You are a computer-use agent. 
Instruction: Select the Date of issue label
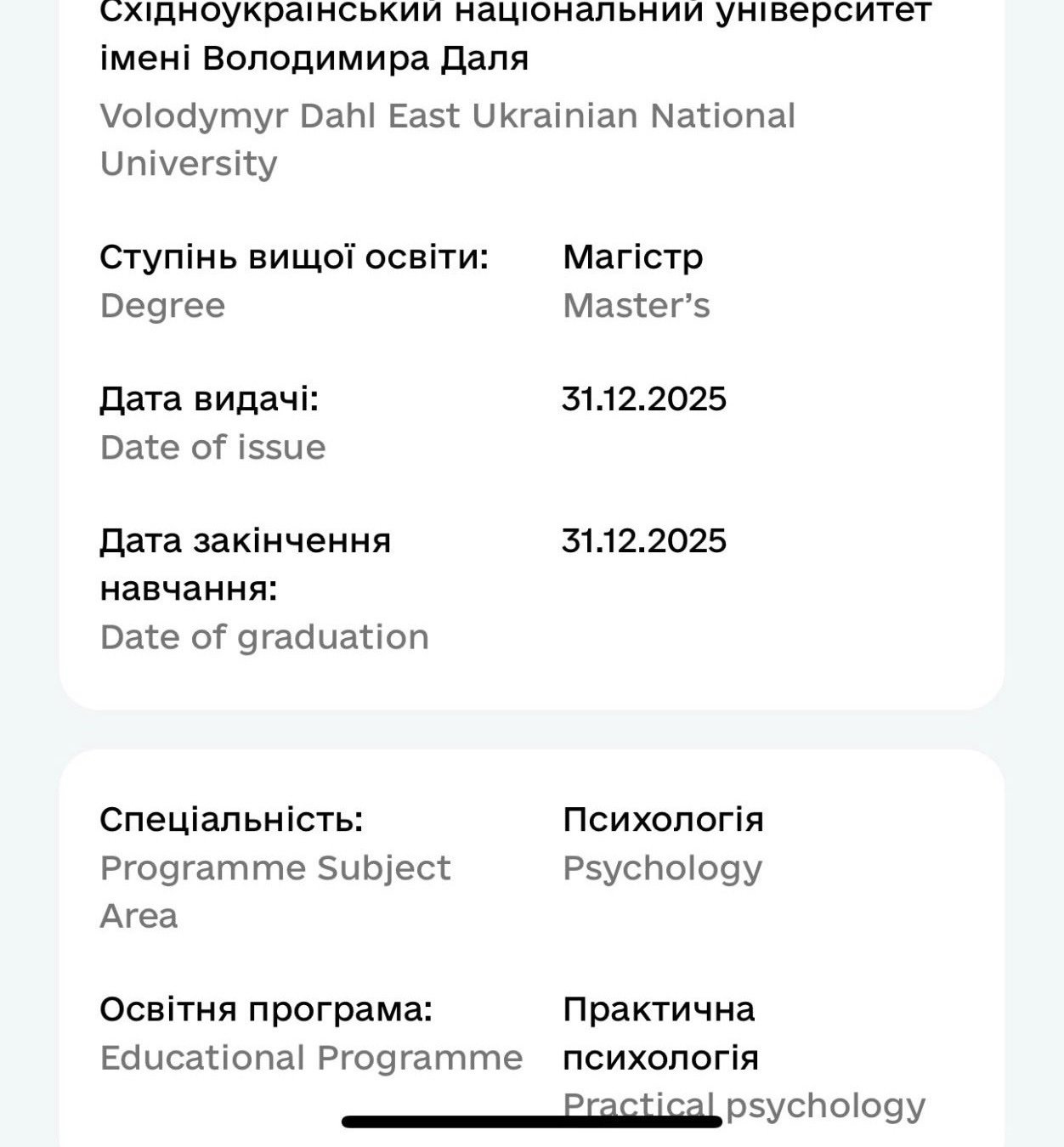212,448
